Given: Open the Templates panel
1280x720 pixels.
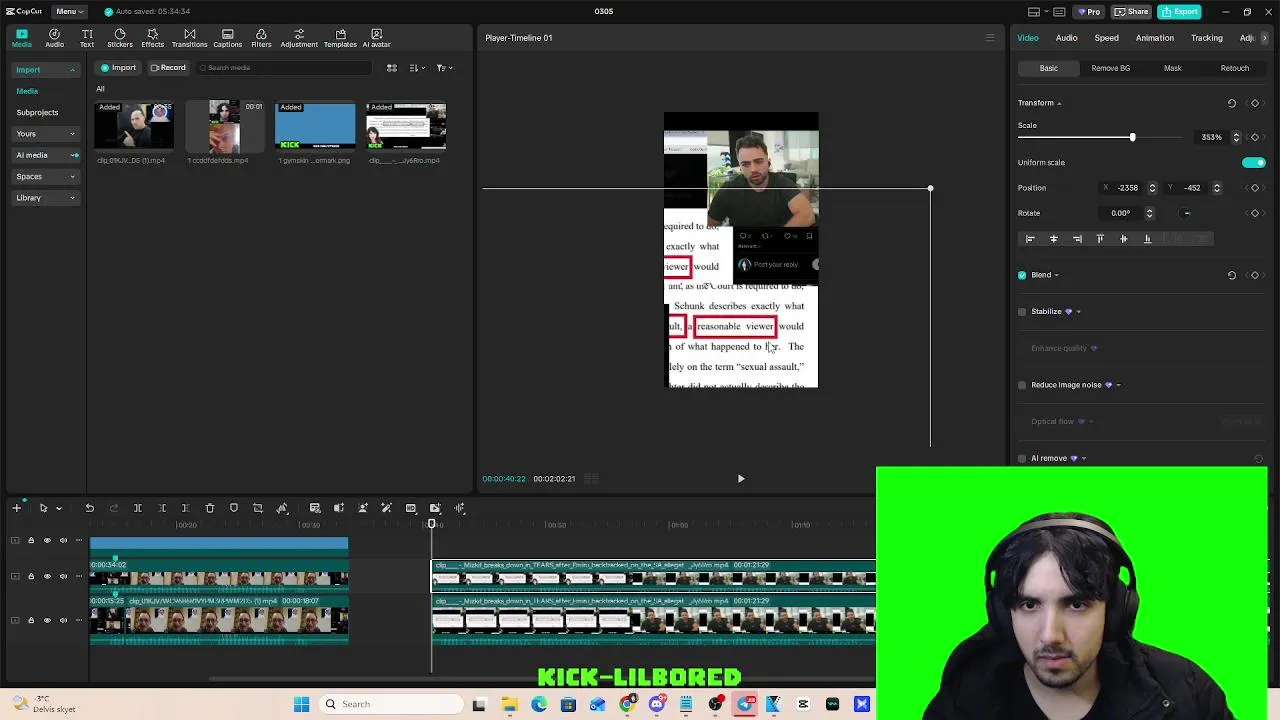Looking at the screenshot, I should [340, 38].
